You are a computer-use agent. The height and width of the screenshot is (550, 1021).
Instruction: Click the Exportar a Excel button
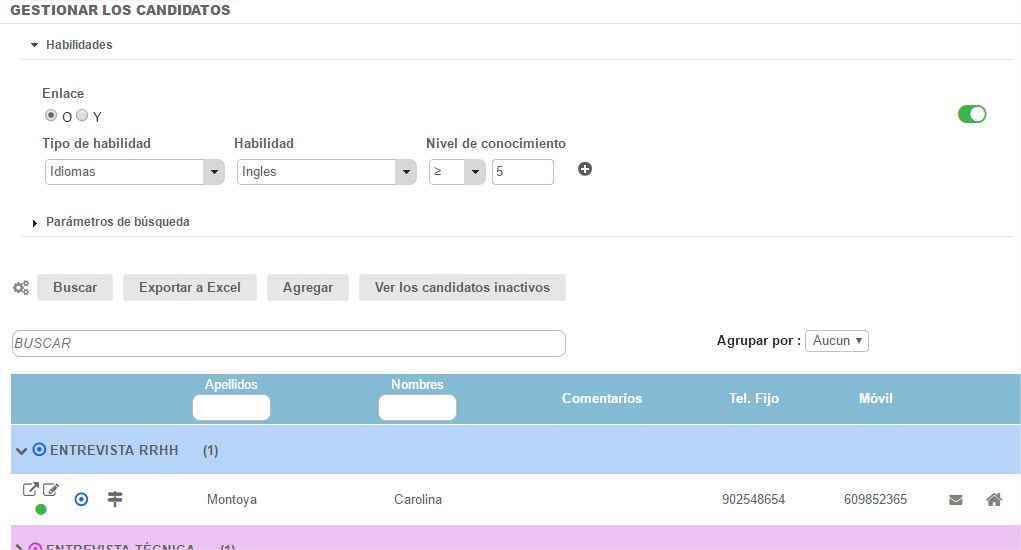click(x=190, y=287)
